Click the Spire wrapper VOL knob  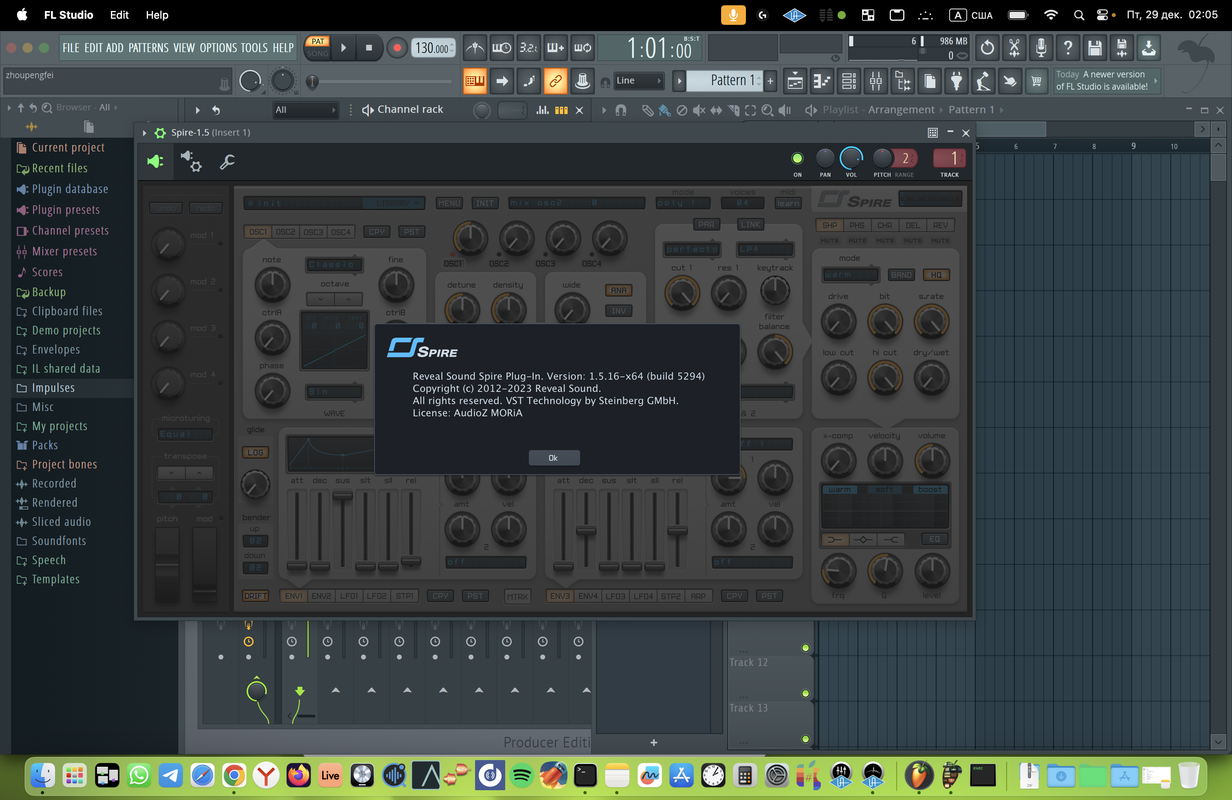point(851,158)
